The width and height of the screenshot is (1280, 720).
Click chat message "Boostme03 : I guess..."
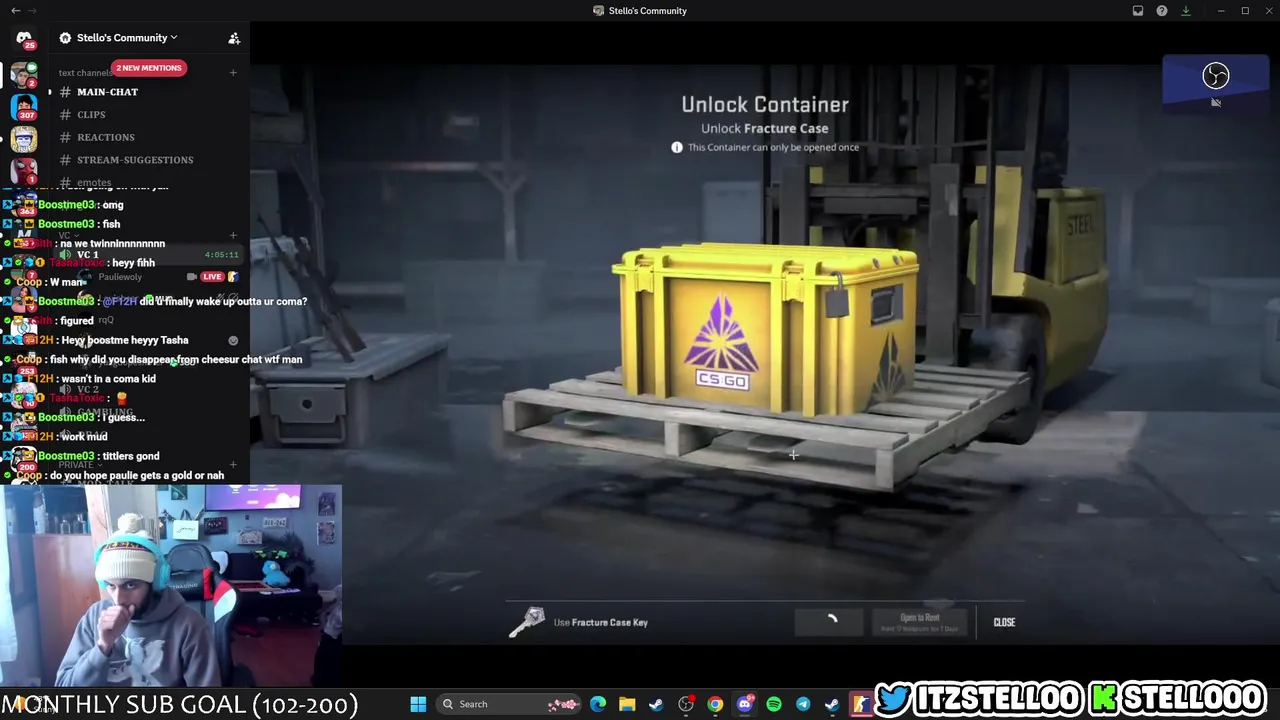click(x=91, y=417)
